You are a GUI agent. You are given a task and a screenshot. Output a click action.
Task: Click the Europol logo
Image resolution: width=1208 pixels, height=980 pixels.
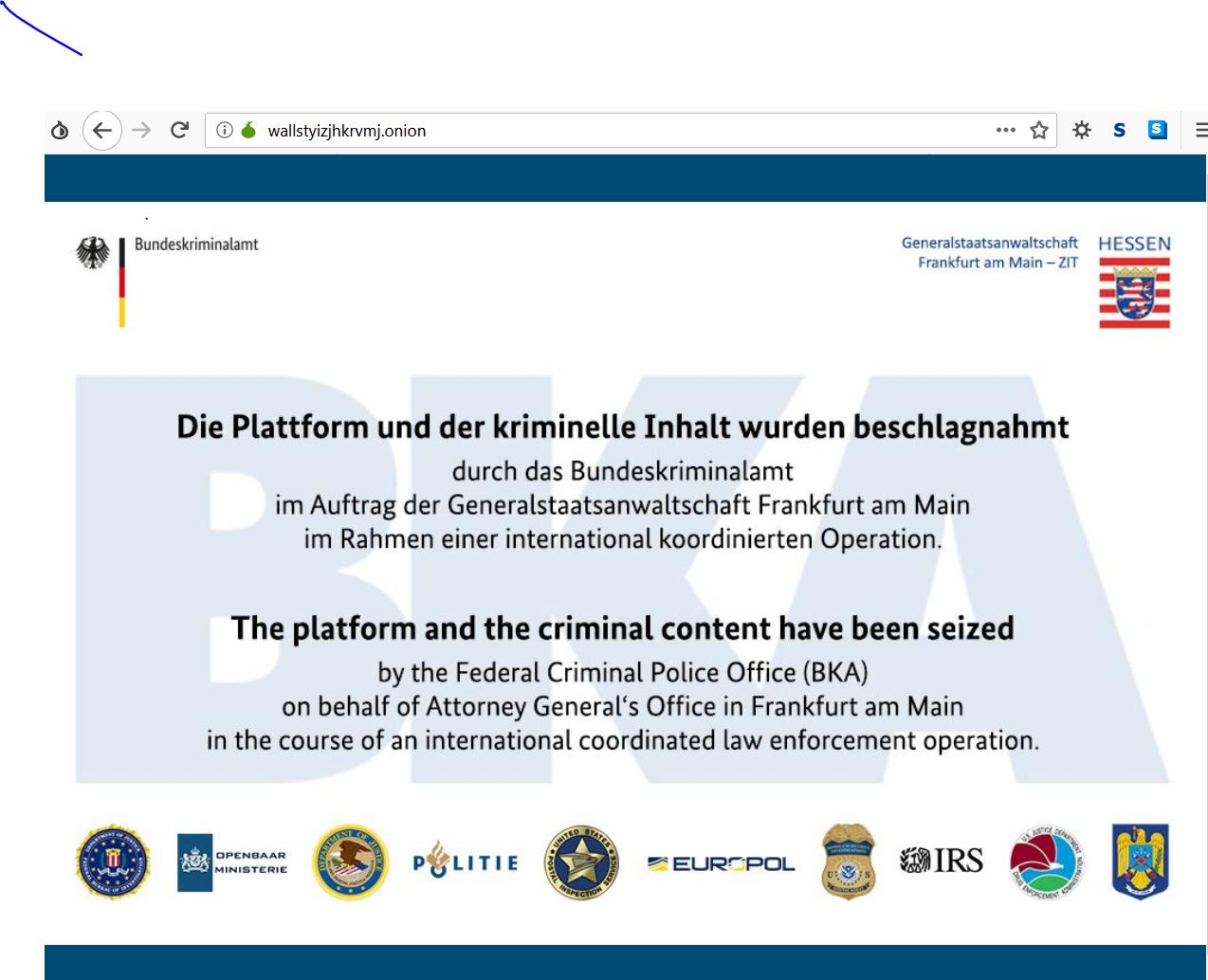point(721,863)
